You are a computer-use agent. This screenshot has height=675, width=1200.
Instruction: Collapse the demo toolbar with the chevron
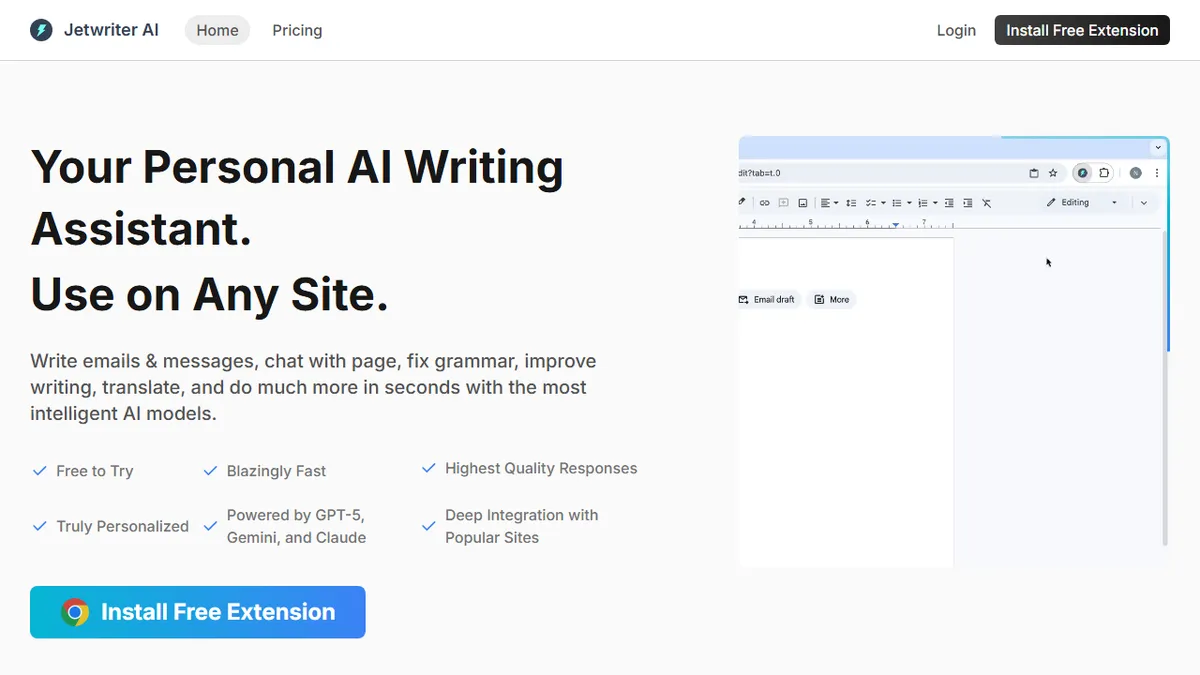click(x=1144, y=203)
